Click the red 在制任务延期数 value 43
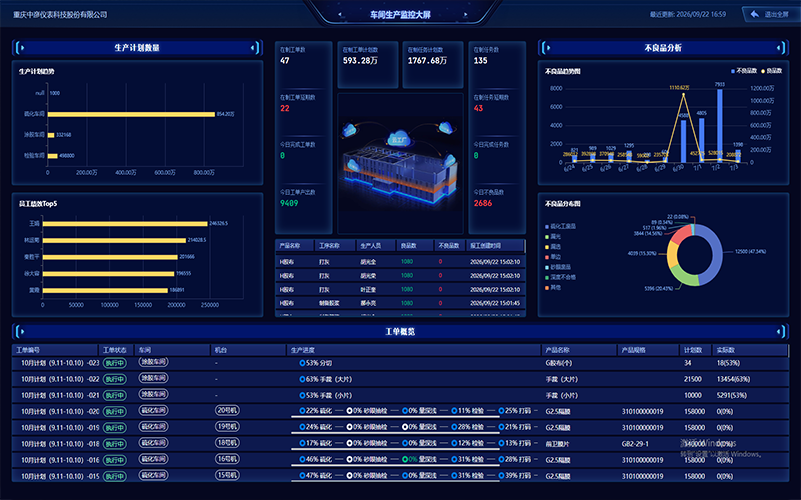Screen dimensions: 801x500 (x=478, y=108)
